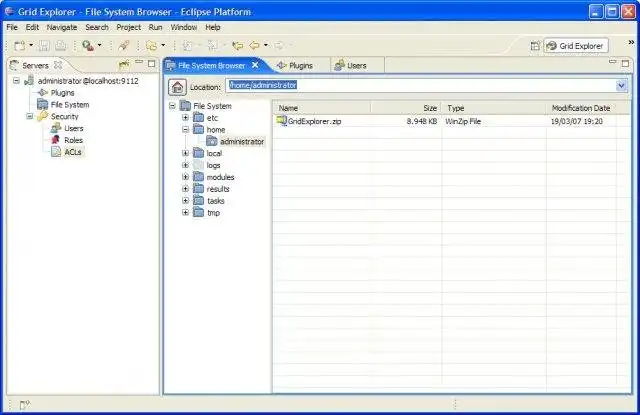Expand the local folder
The height and width of the screenshot is (415, 640).
pyautogui.click(x=185, y=153)
